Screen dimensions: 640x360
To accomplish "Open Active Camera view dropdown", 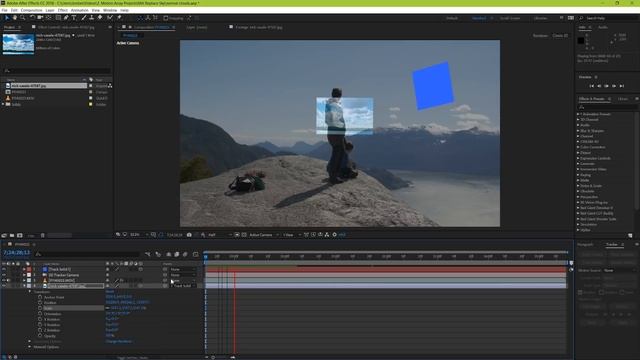I will (x=264, y=235).
